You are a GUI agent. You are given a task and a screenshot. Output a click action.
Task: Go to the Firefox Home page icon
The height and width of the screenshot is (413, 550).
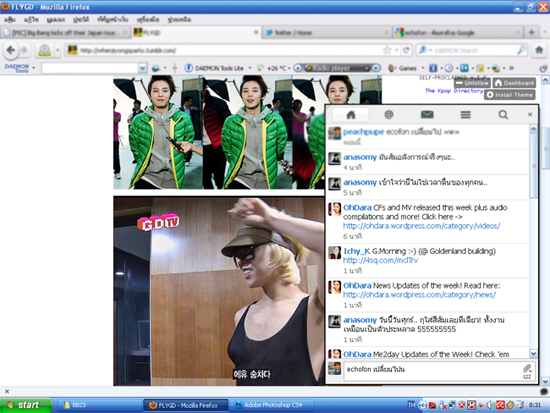(539, 50)
